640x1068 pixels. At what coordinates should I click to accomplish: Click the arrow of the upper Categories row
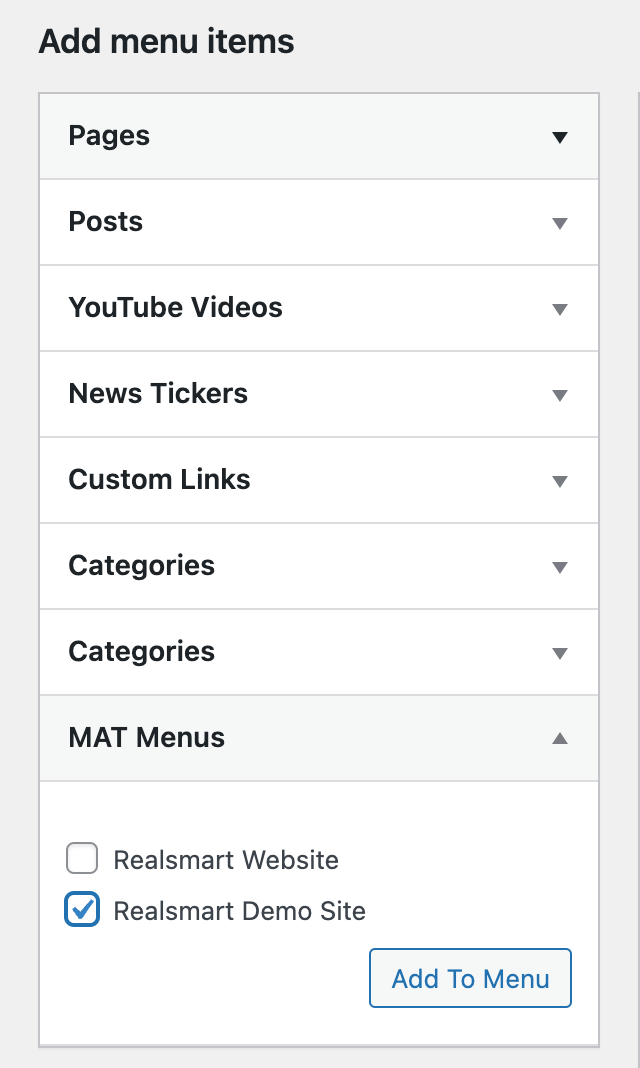coord(560,567)
